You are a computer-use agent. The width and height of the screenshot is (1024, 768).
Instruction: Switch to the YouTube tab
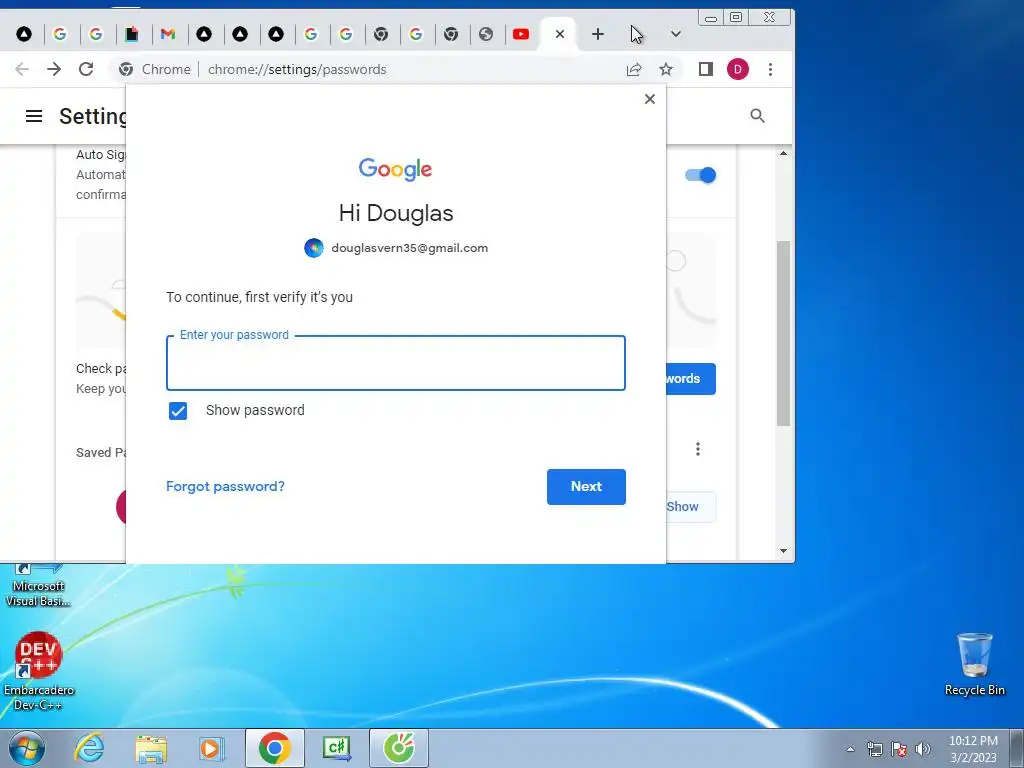pos(520,34)
